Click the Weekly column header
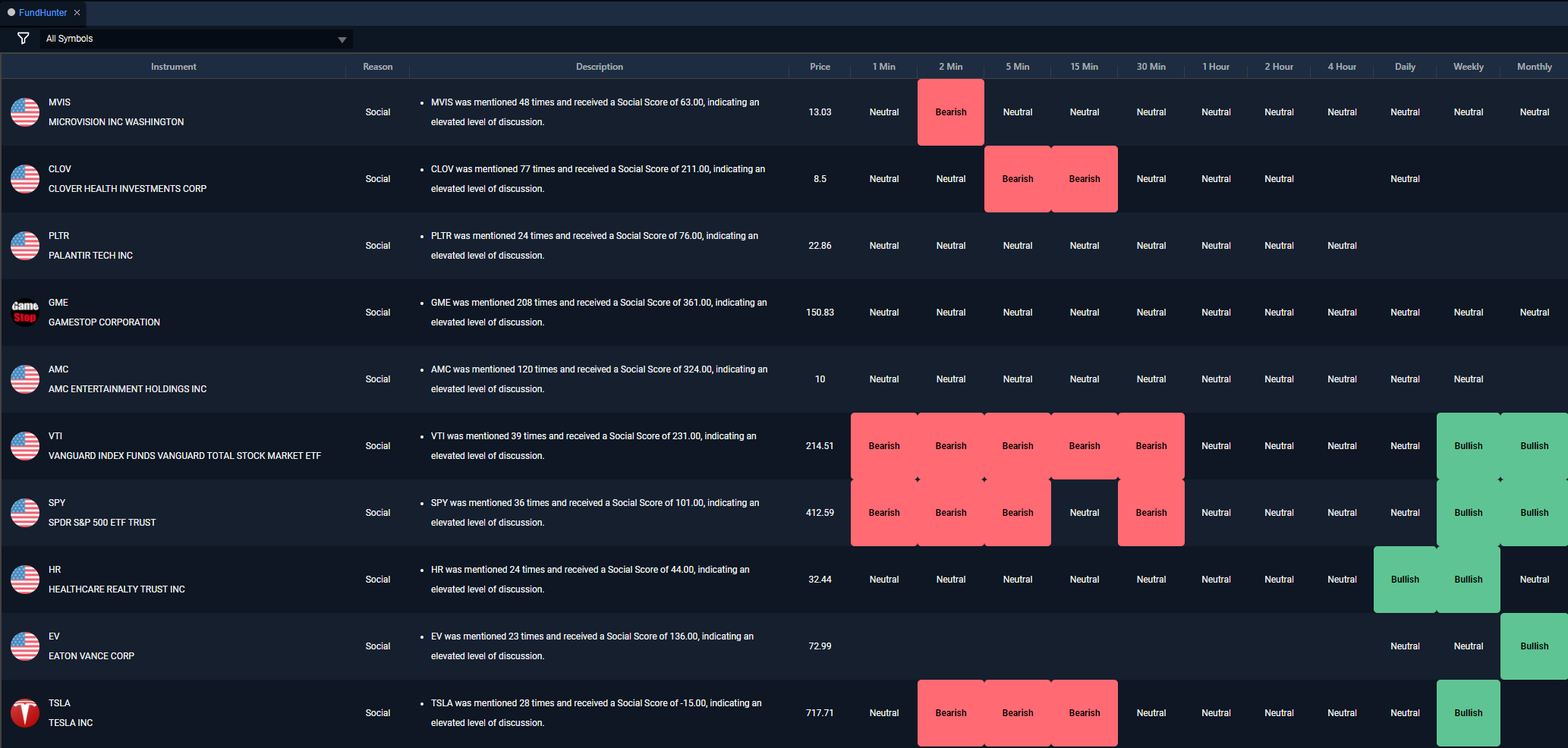Viewport: 1568px width, 748px height. [x=1468, y=67]
